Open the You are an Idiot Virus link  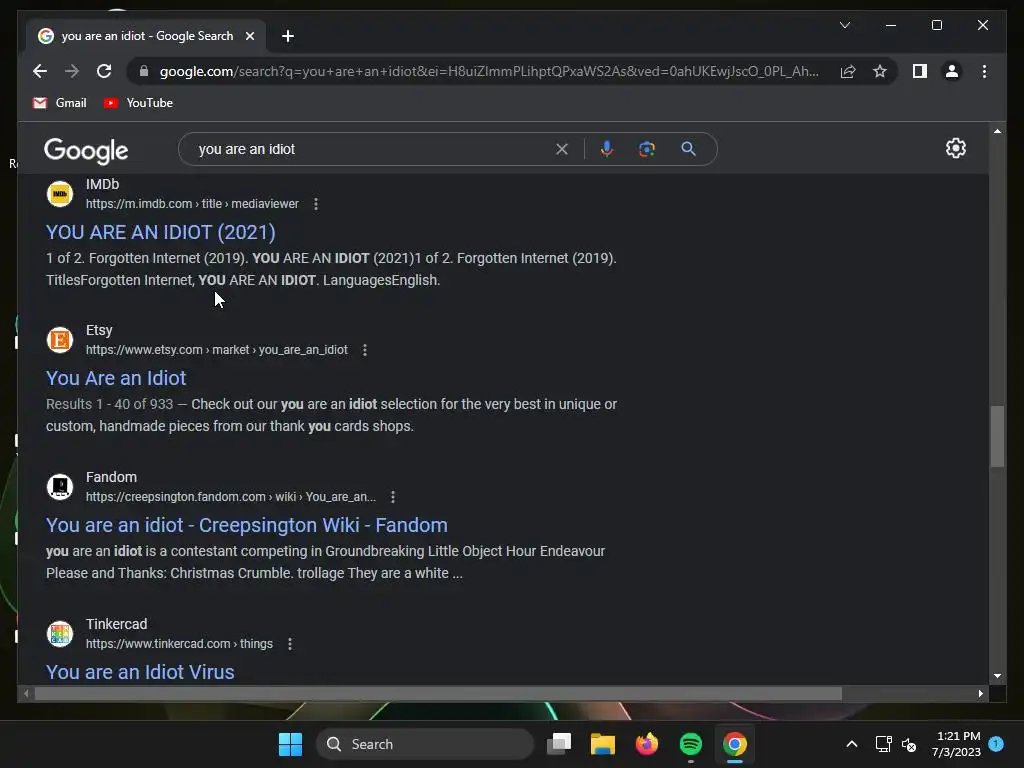tap(140, 672)
